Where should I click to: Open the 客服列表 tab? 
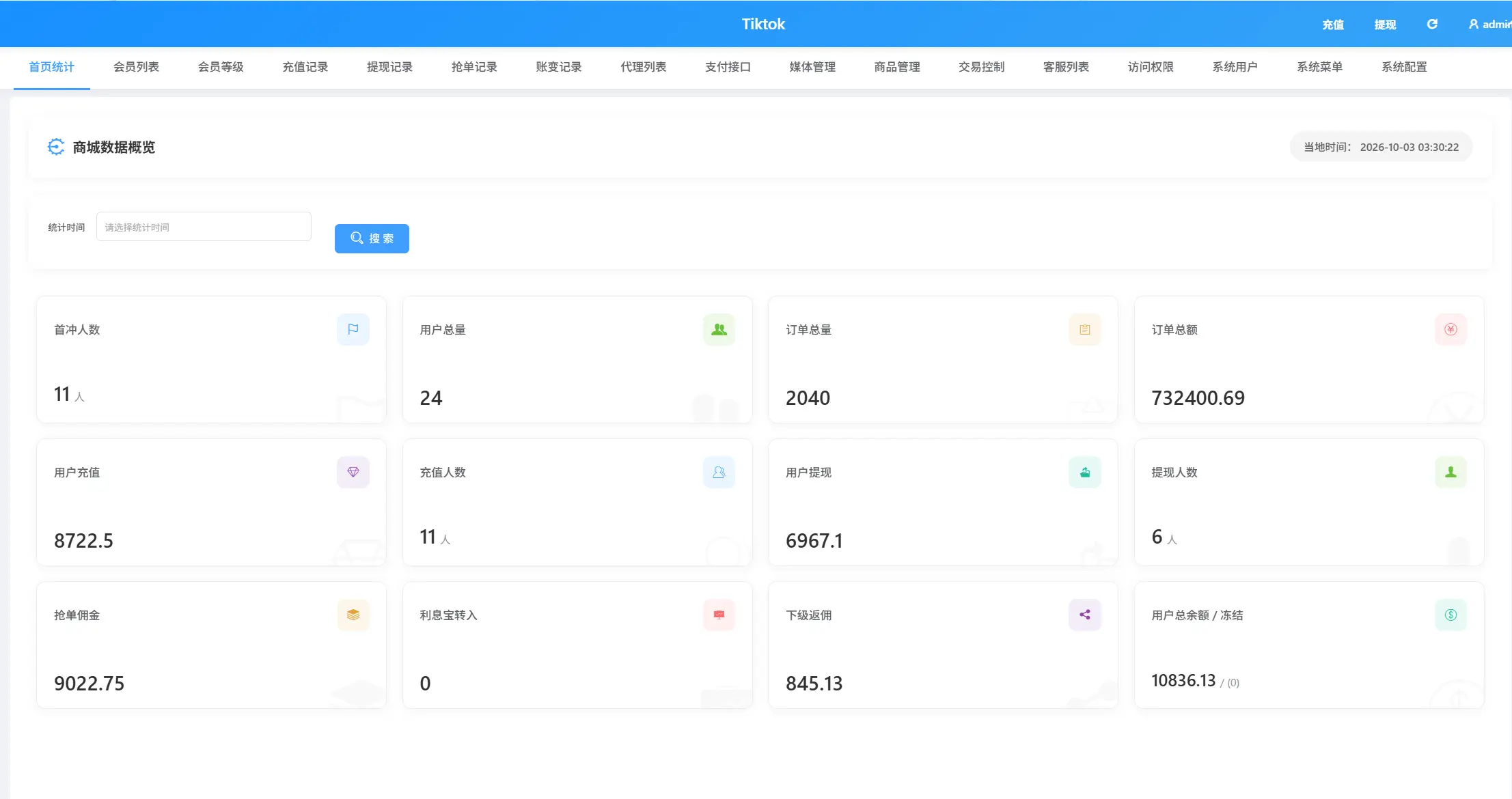1066,67
